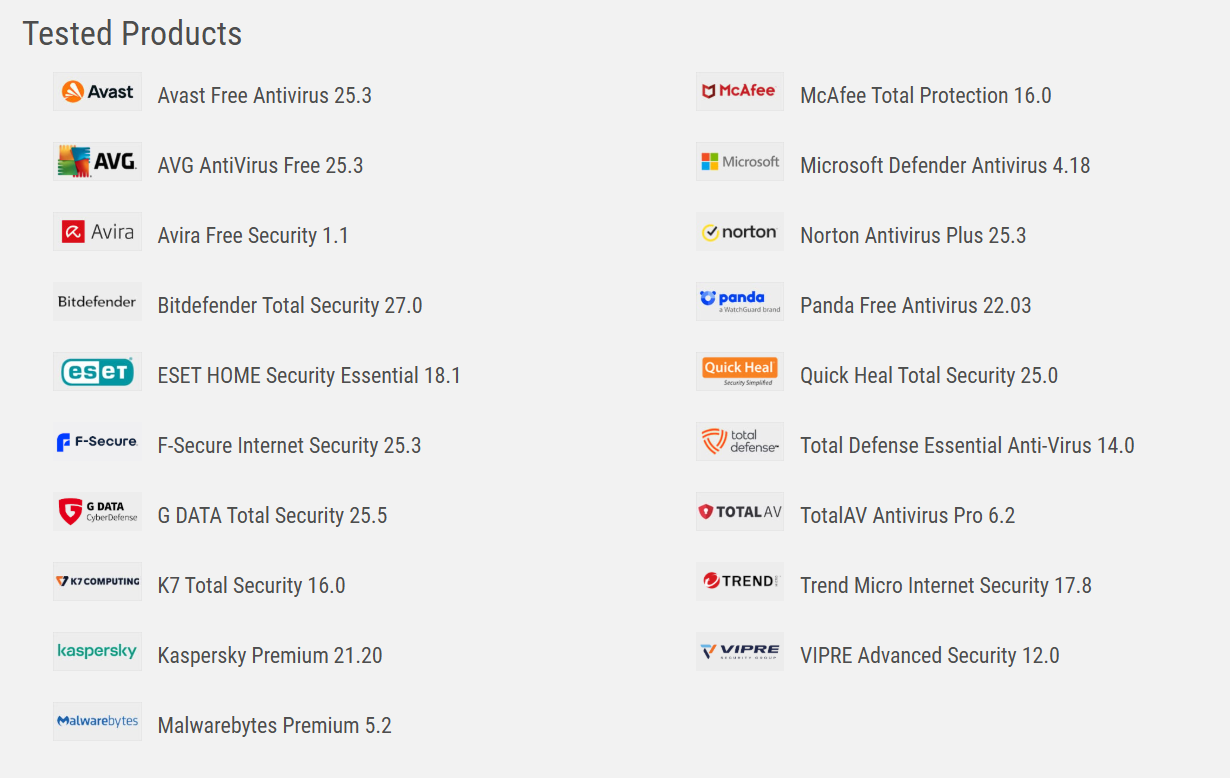Screen dimensions: 1230x778
Task: Select G DATA Total Security 25.5
Action: point(272,516)
